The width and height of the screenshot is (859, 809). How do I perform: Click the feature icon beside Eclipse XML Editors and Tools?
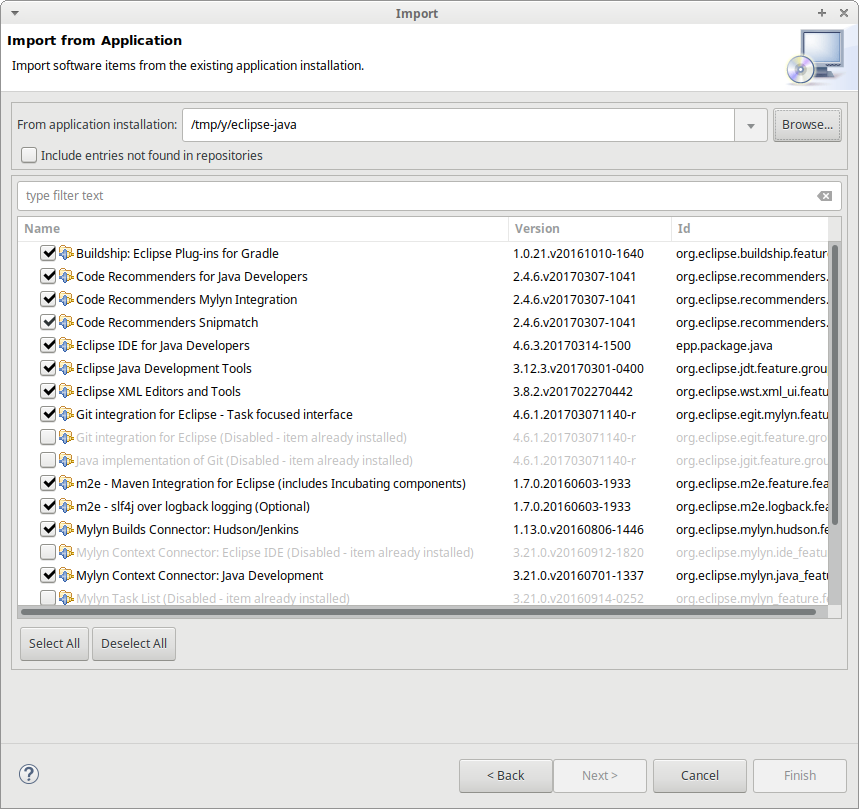pos(66,391)
